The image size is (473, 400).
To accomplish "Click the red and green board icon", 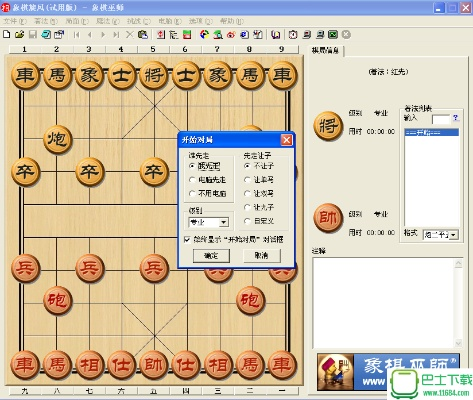I will [x=187, y=35].
